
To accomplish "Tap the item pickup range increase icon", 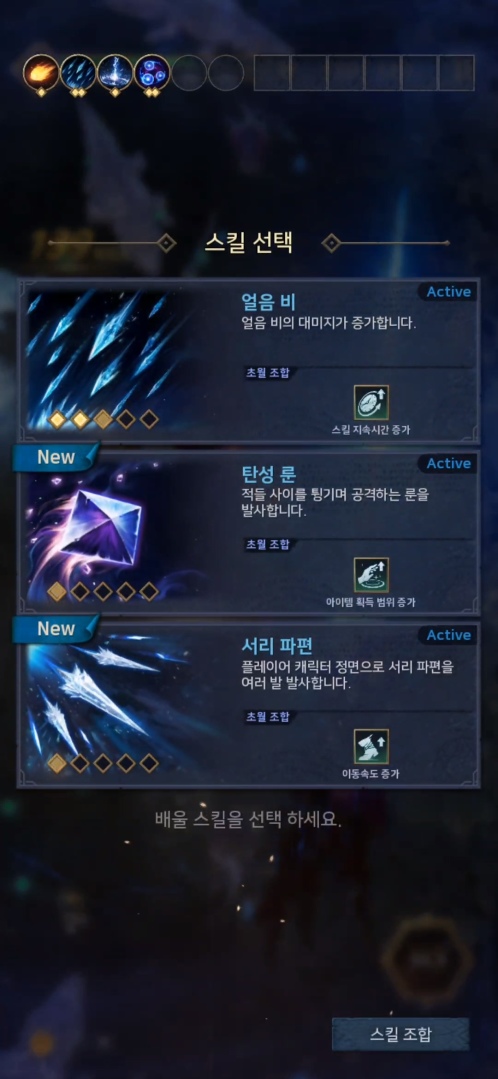I will tap(371, 575).
